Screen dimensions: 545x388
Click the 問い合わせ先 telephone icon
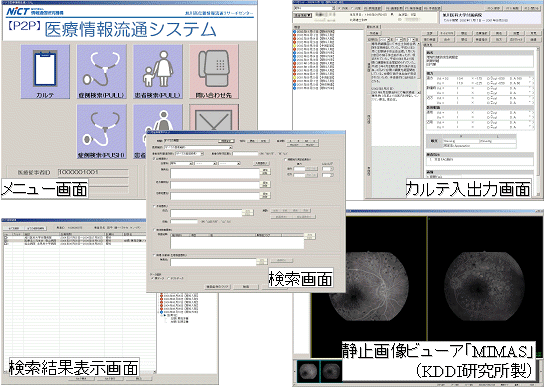tap(214, 72)
